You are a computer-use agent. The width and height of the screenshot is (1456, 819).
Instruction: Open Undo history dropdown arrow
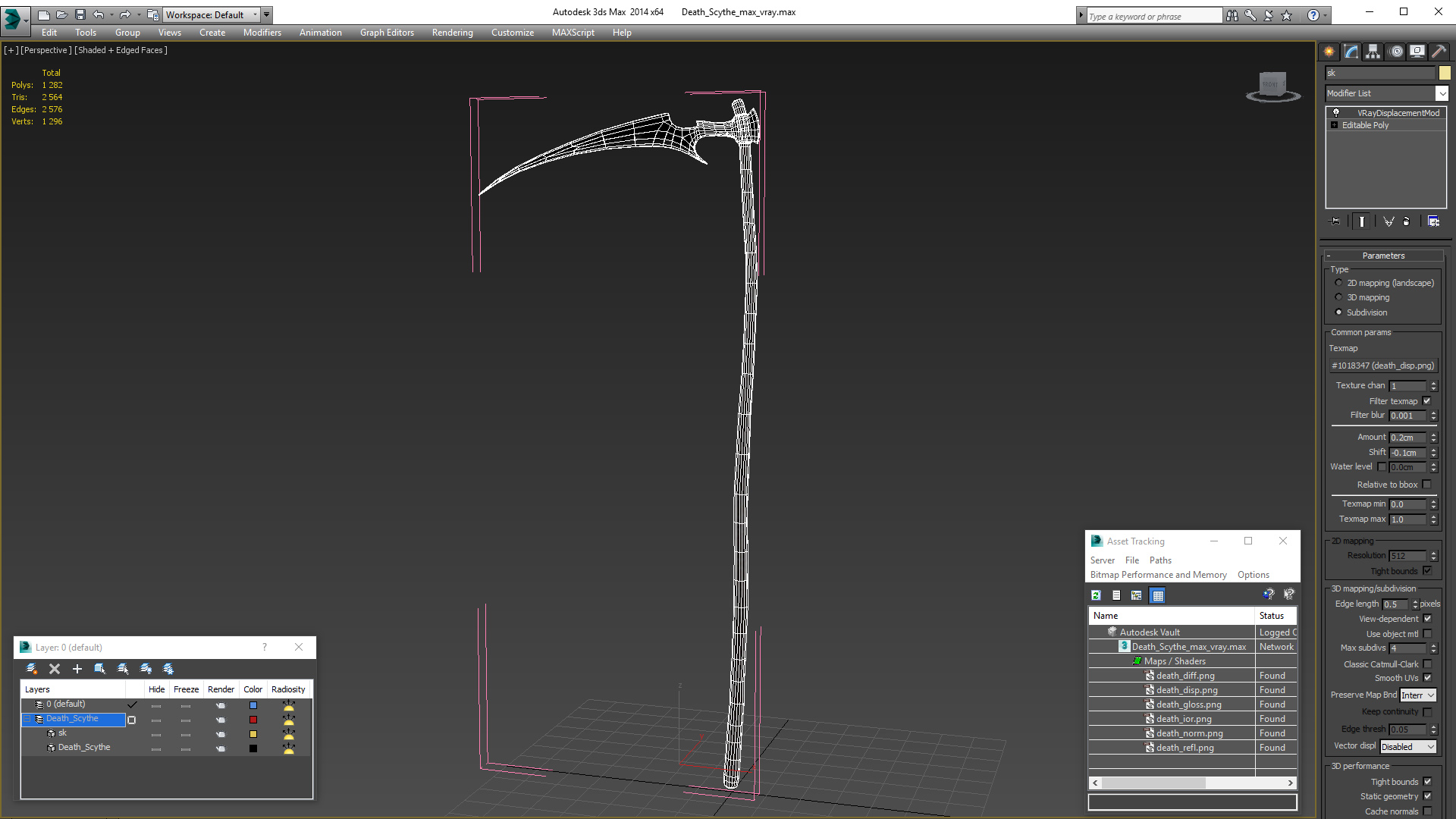(112, 14)
